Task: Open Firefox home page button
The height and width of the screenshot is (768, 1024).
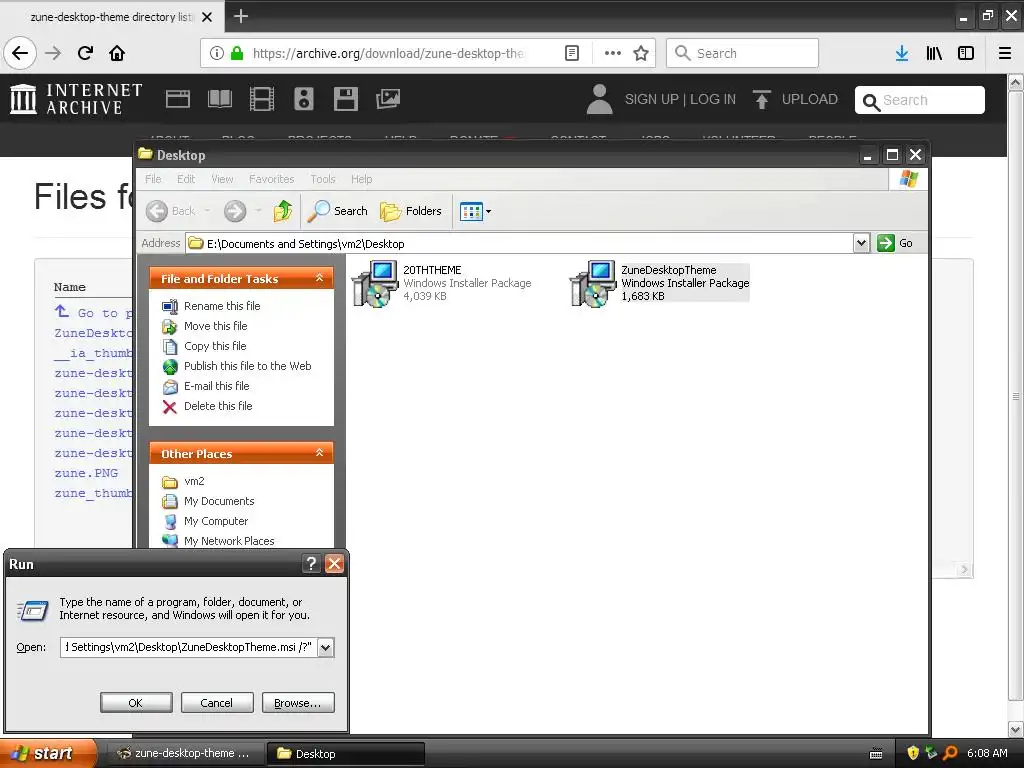Action: [x=117, y=53]
